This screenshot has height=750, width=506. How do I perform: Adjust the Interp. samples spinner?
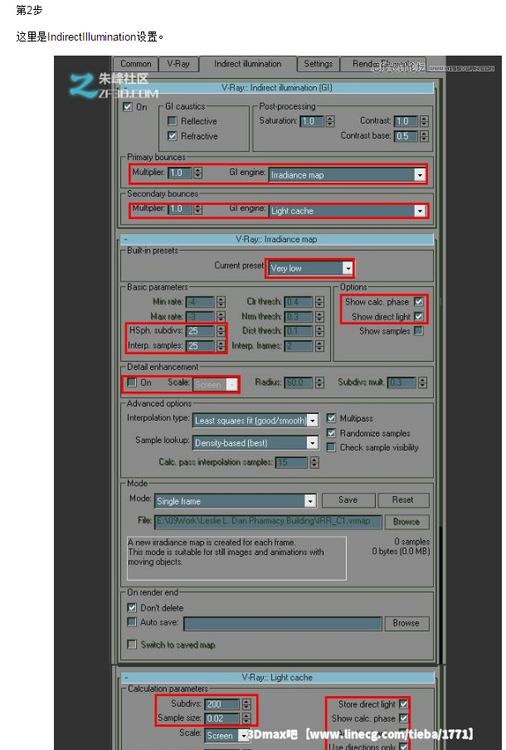(x=220, y=345)
